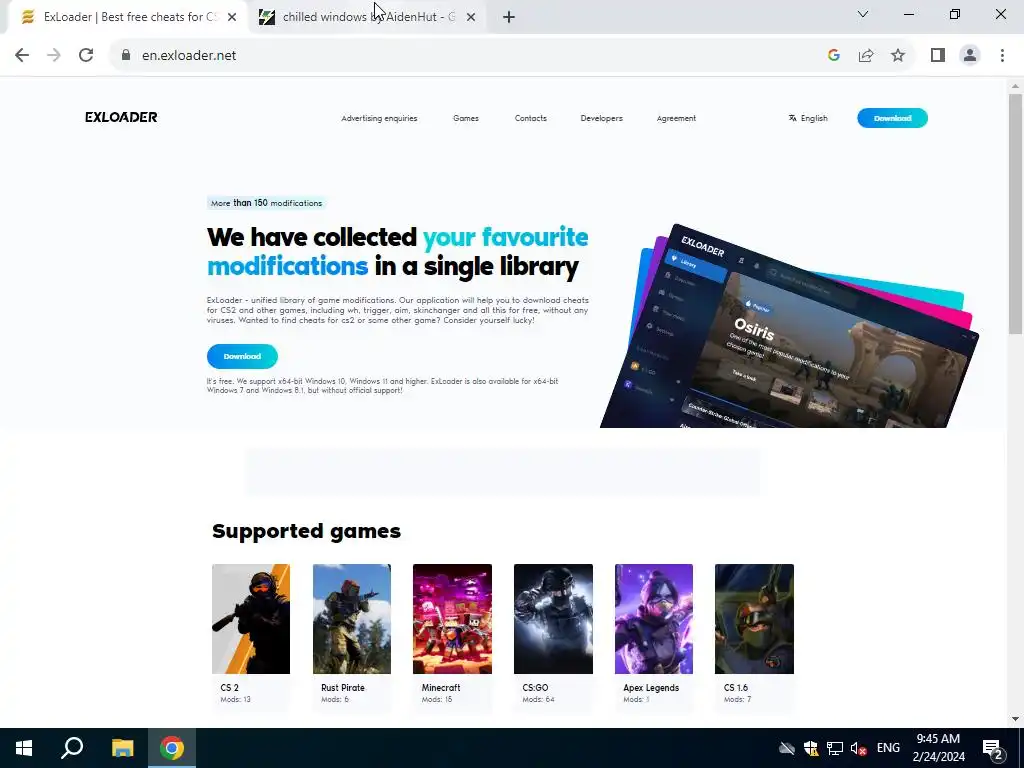Click the ENG input language indicator
The height and width of the screenshot is (768, 1024).
coord(888,748)
